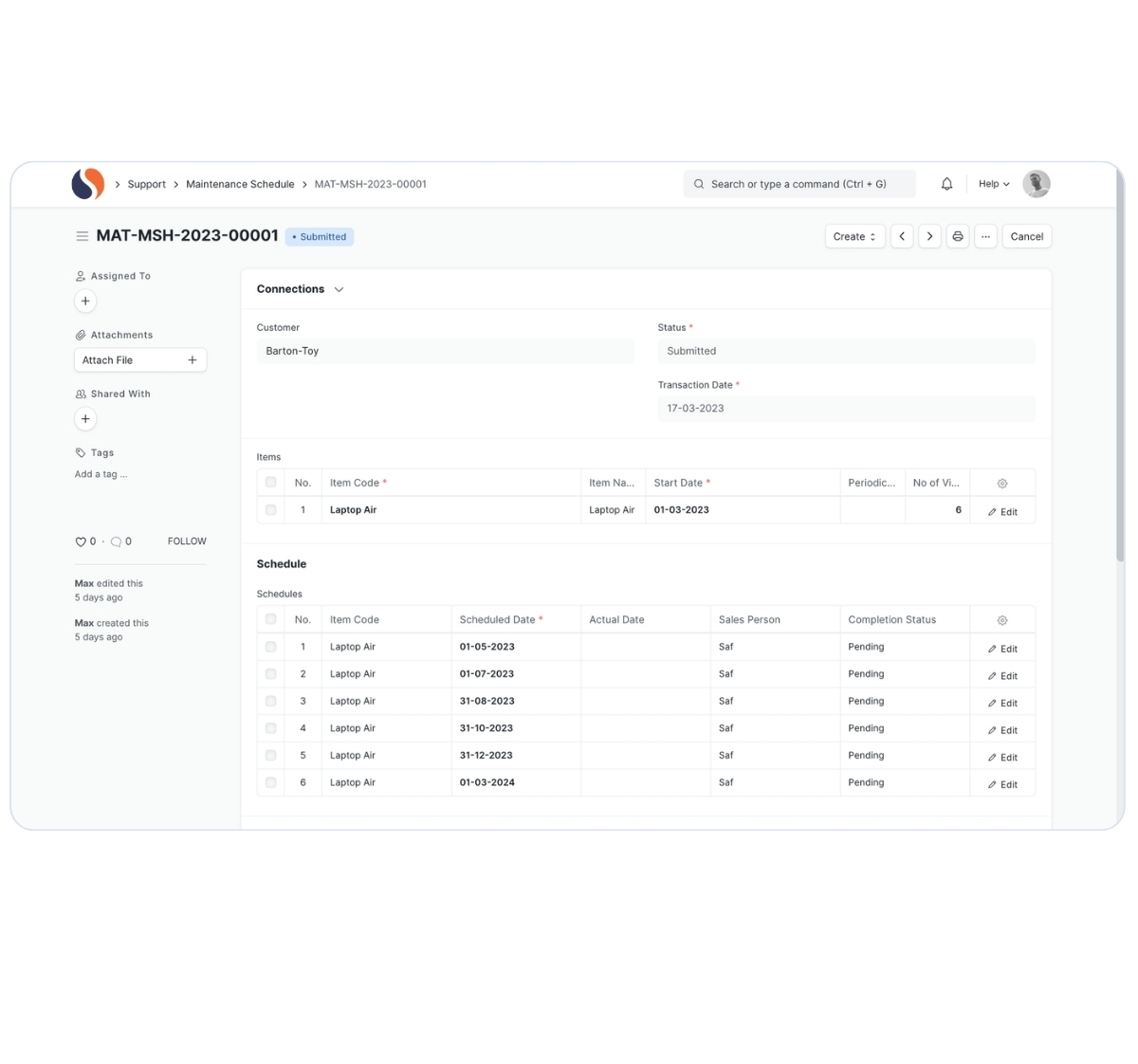1138x1064 pixels.
Task: Go to previous document arrow
Action: [x=902, y=236]
